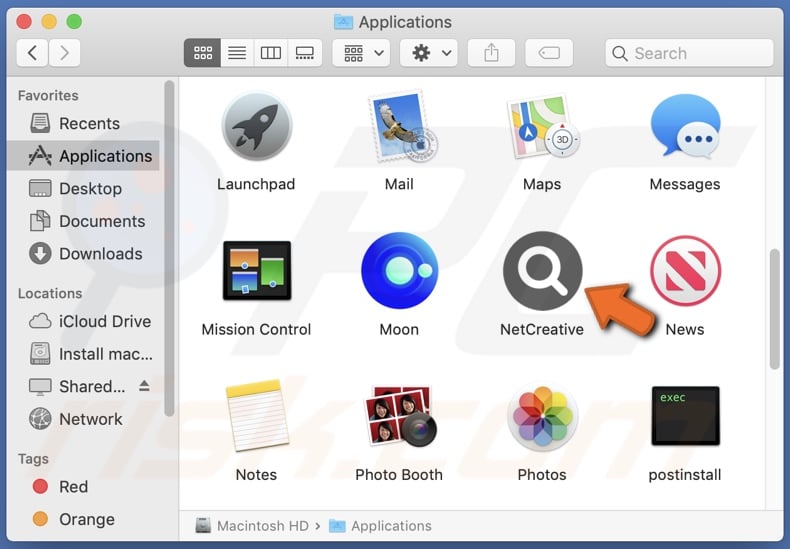Click into the Search field

point(689,53)
